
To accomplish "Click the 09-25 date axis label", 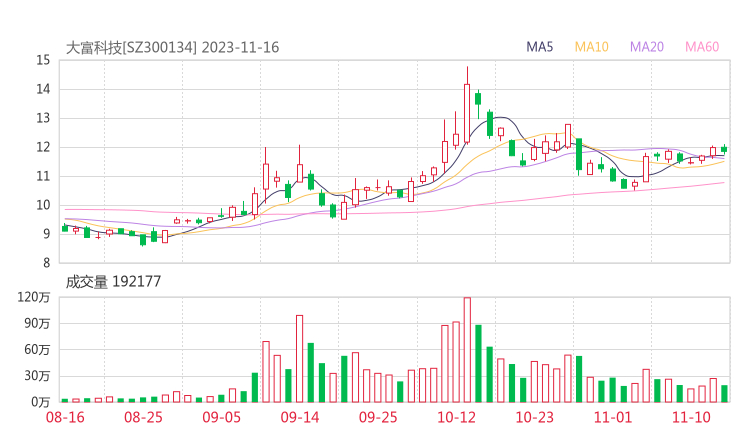I will click(x=378, y=417).
